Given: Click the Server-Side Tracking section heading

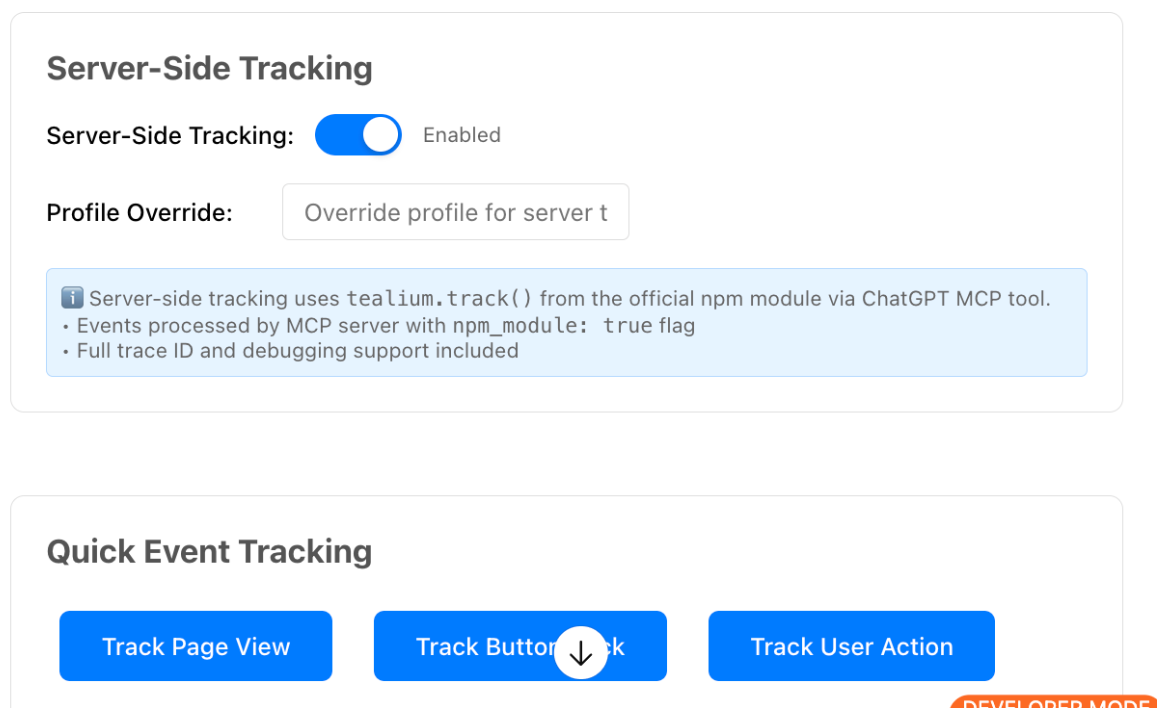Looking at the screenshot, I should (209, 68).
